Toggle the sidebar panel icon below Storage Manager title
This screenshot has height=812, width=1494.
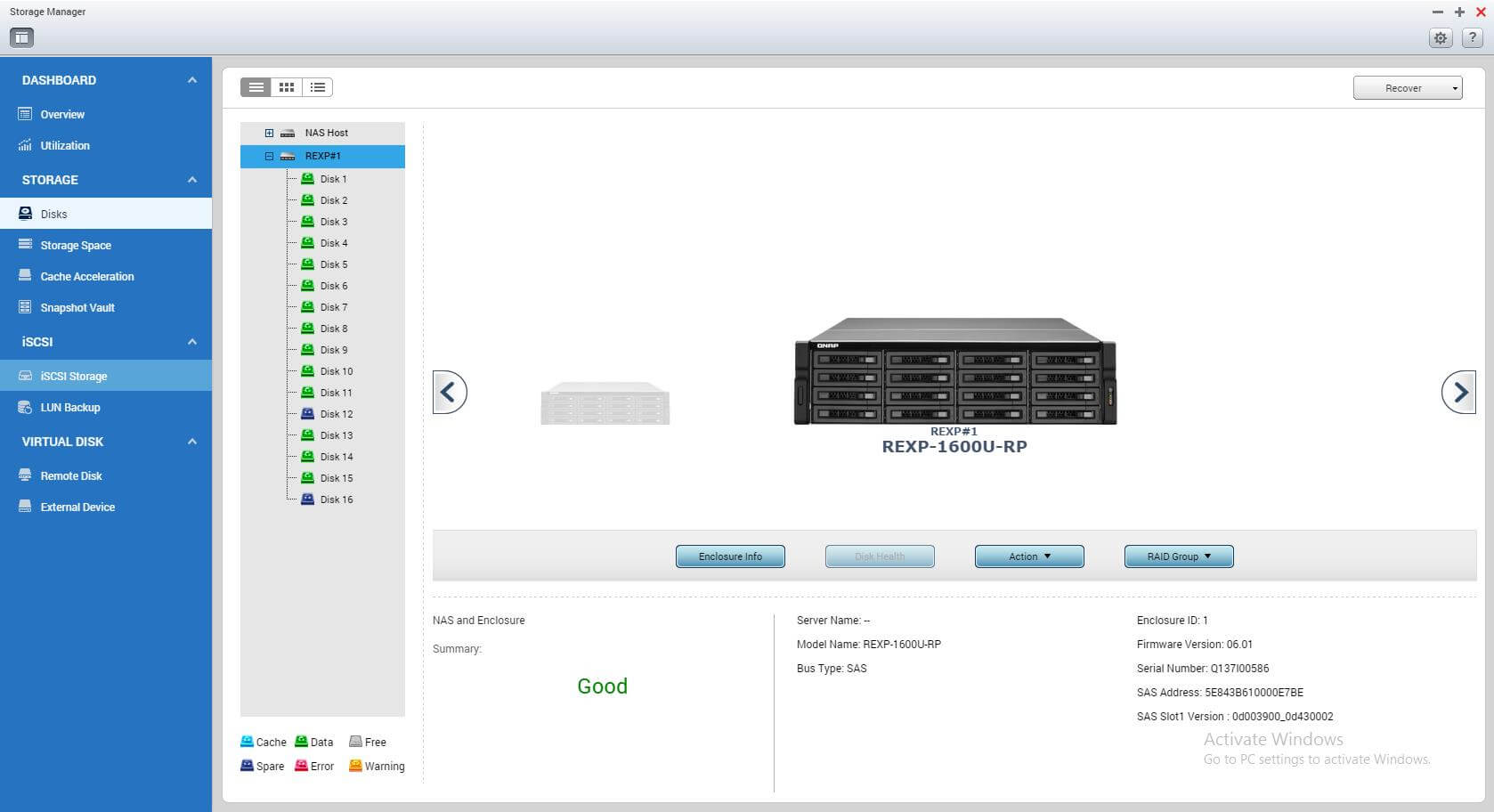tap(21, 37)
